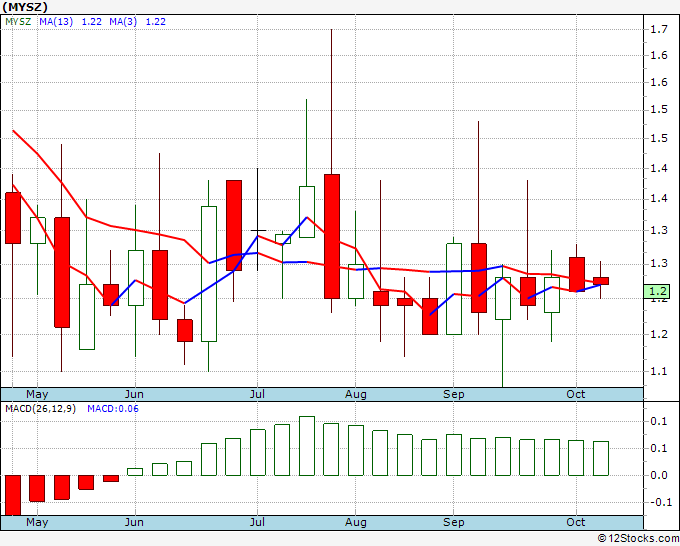Click the MACD:0.06 value label
Viewport: 680px width, 546px height.
coord(113,409)
